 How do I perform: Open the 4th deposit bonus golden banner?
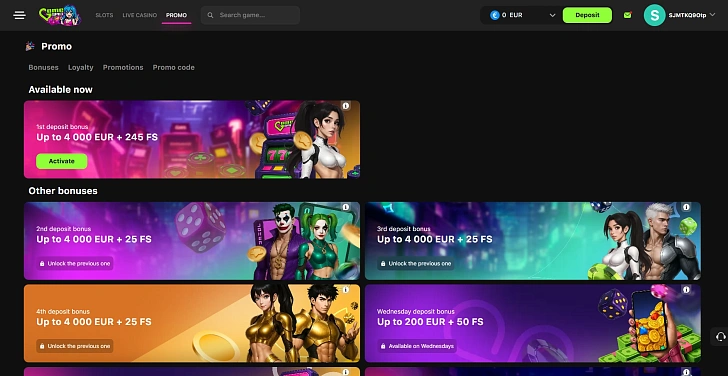tap(192, 323)
